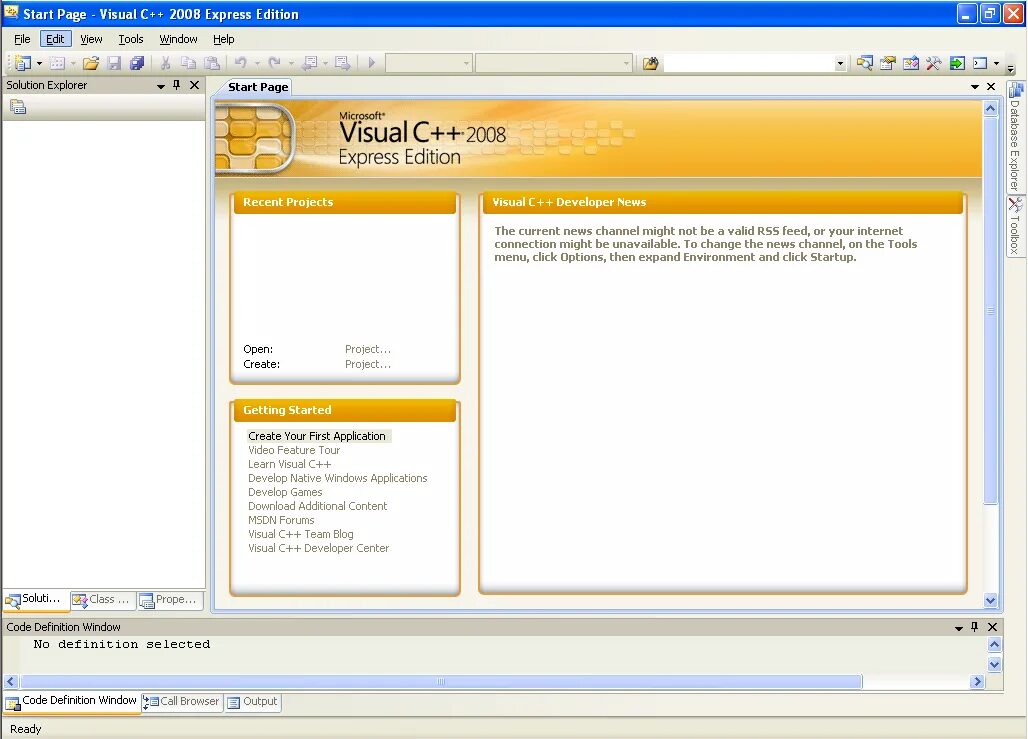Open the Learn Visual C++ link

(x=290, y=464)
